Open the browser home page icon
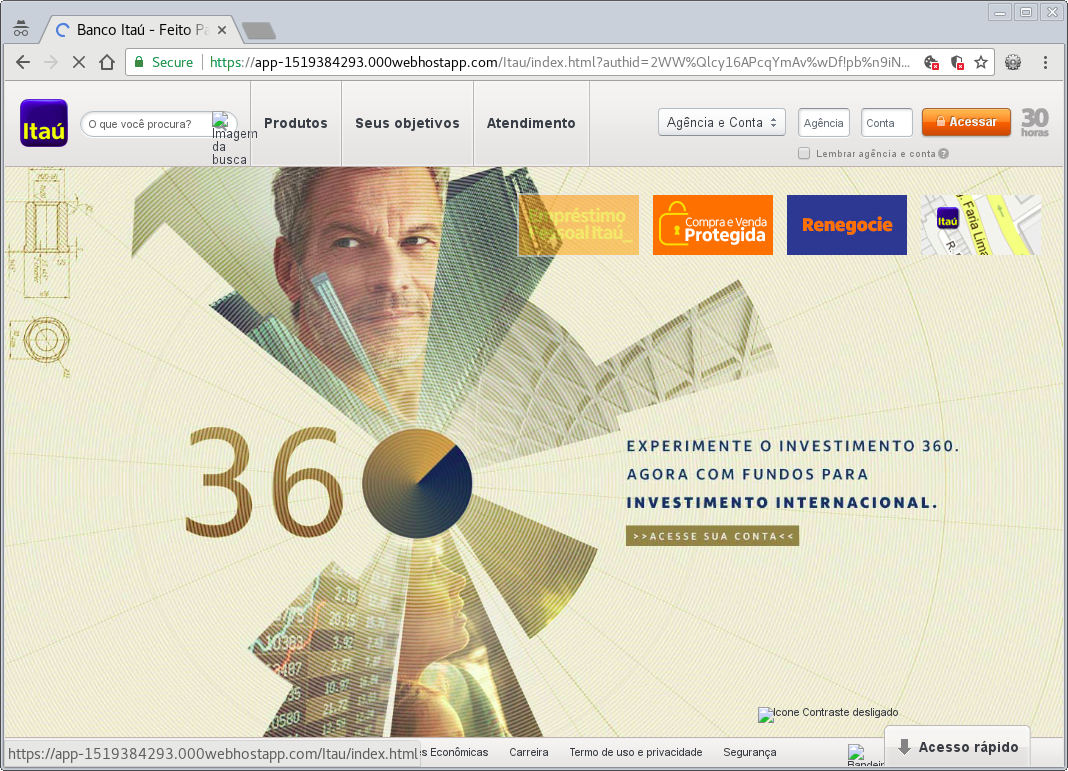 pos(107,63)
